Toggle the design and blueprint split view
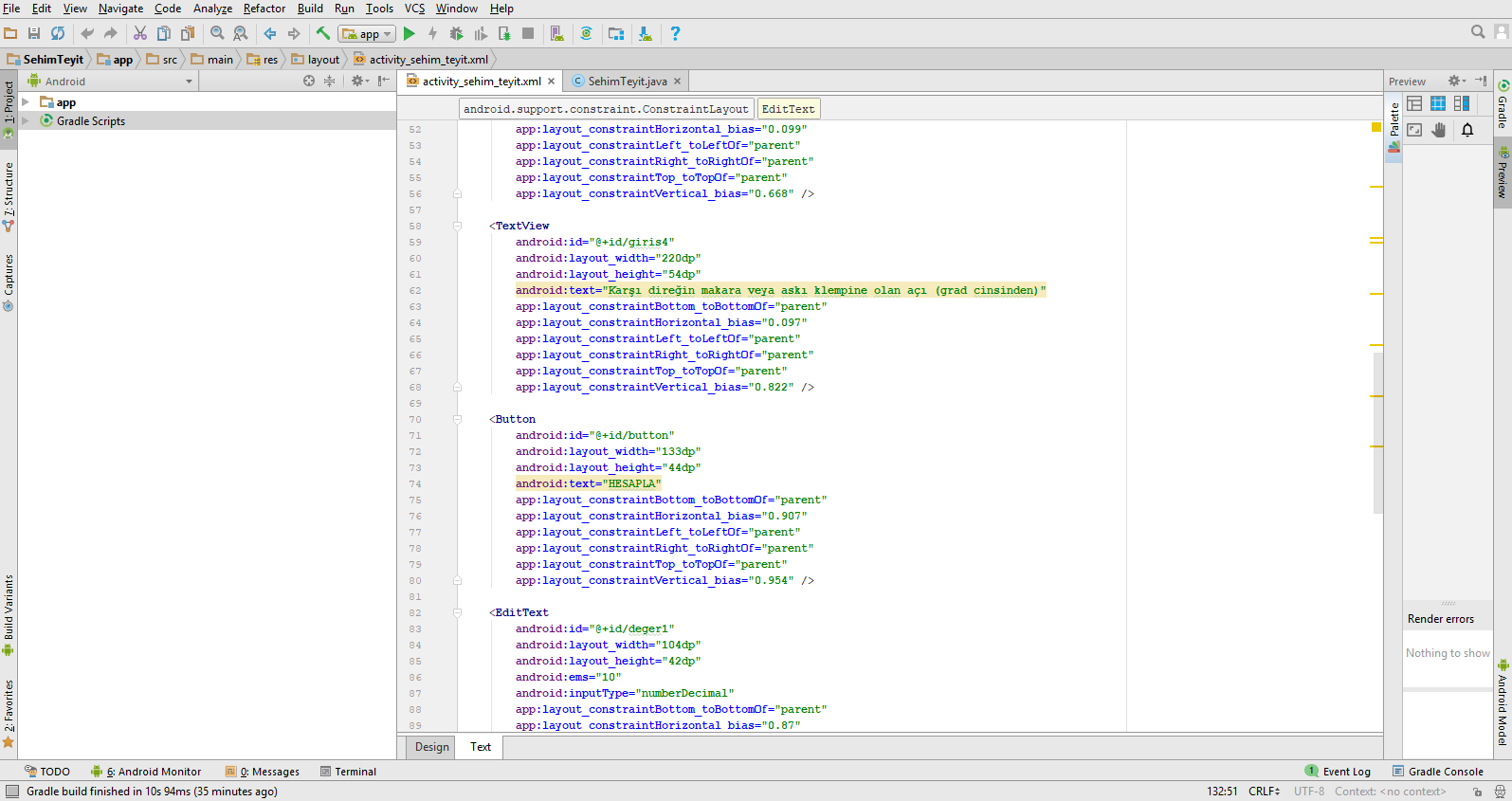The width and height of the screenshot is (1512, 801). [x=1462, y=103]
